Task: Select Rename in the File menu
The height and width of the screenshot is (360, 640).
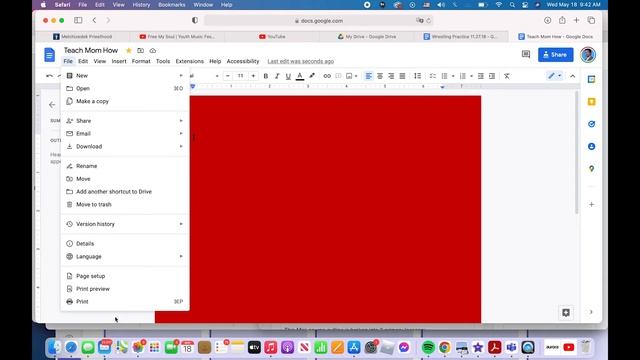Action: [x=125, y=166]
